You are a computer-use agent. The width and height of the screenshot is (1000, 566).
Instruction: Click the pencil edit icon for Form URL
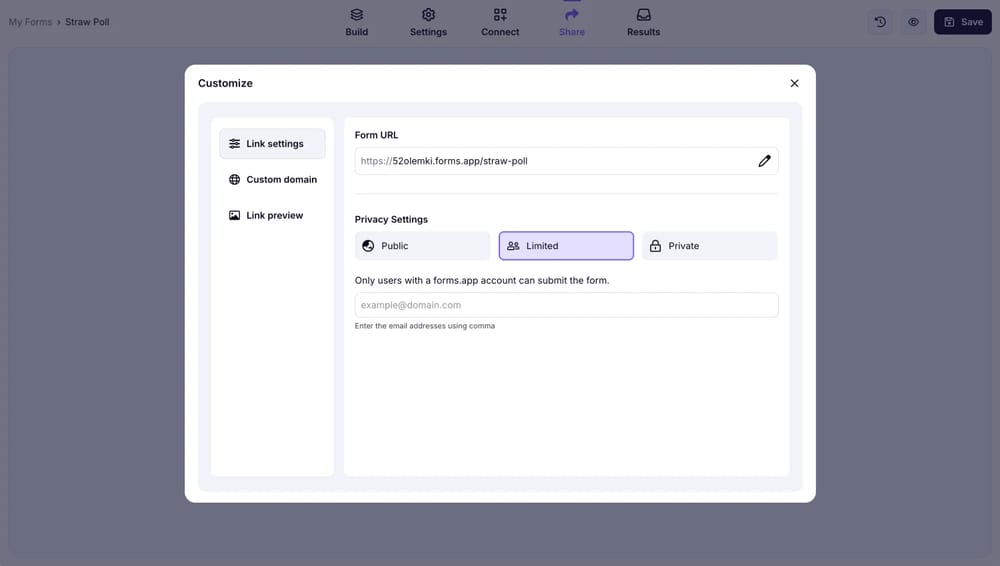click(764, 161)
